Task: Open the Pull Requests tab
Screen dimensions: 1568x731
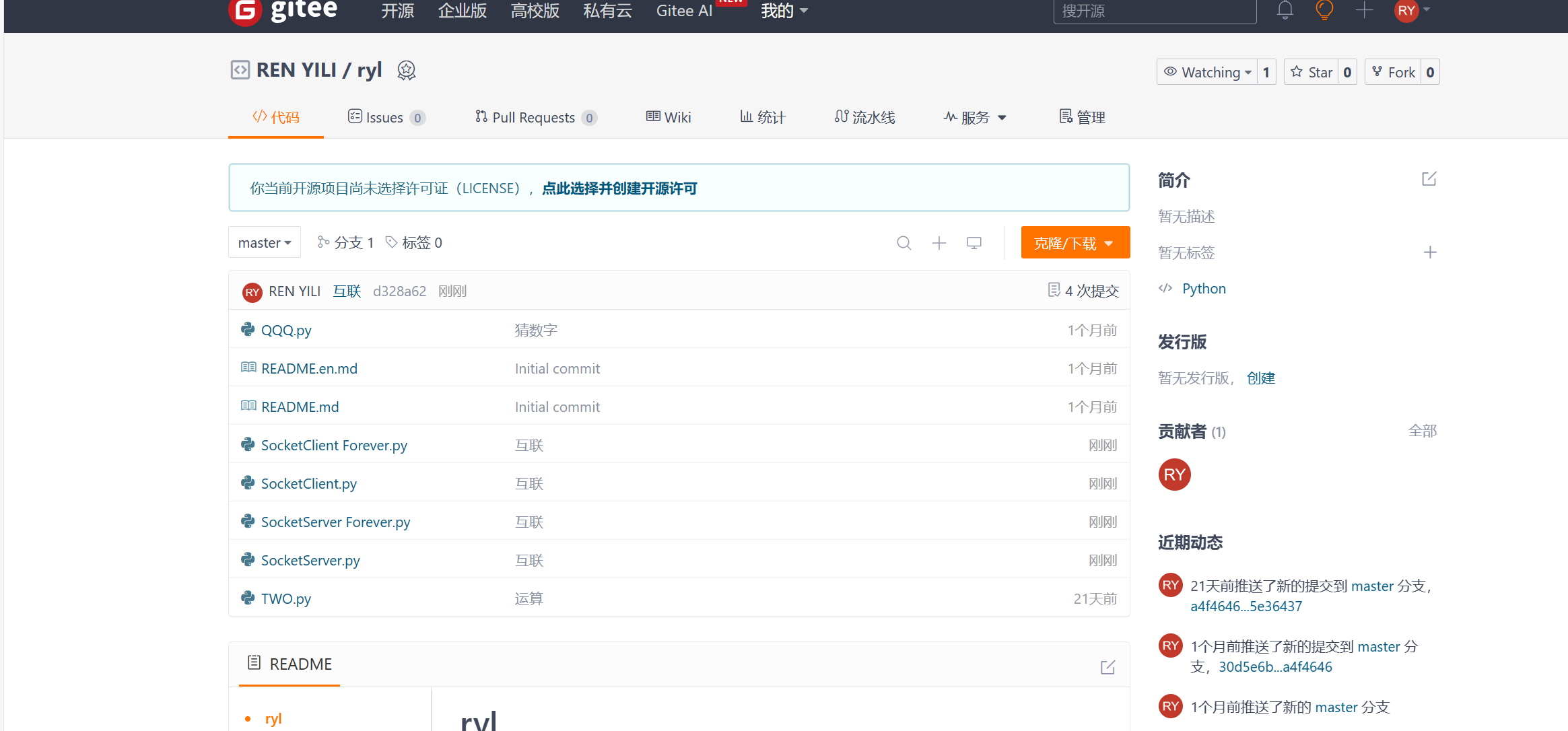Action: [x=536, y=117]
